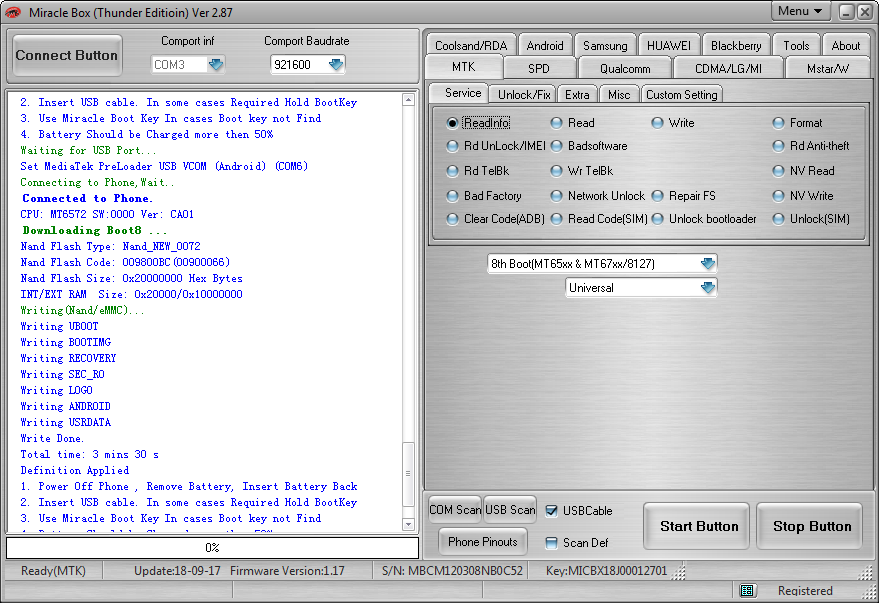Open the Comport Baudrate 921600 dropdown
Screen dimensions: 879x603
[x=336, y=64]
